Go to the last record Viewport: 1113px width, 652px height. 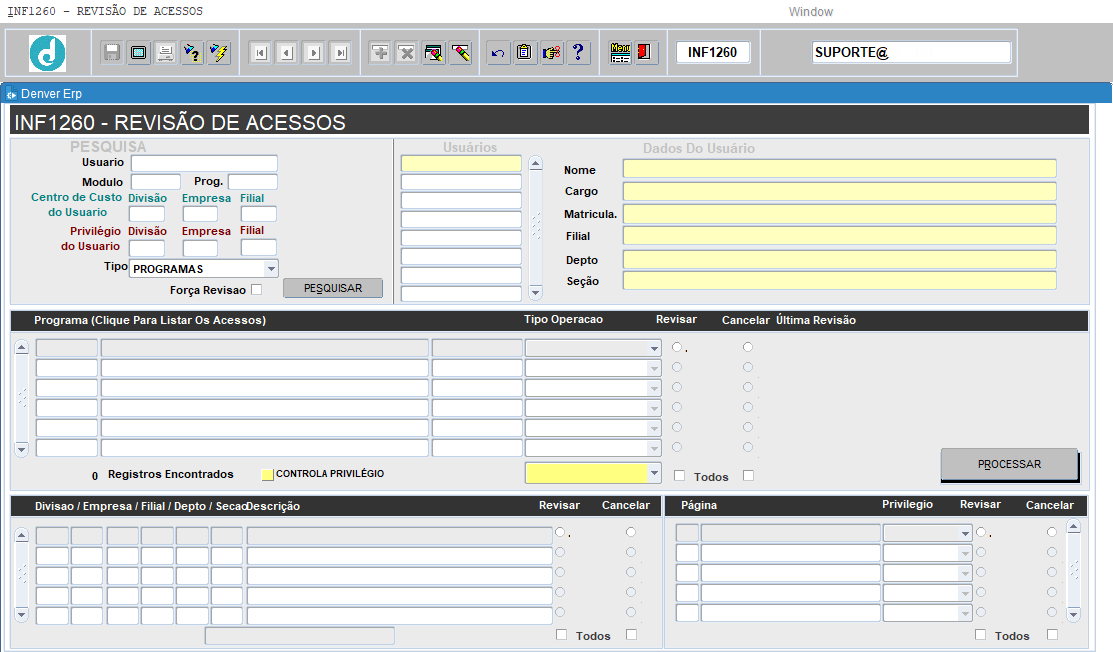[341, 53]
